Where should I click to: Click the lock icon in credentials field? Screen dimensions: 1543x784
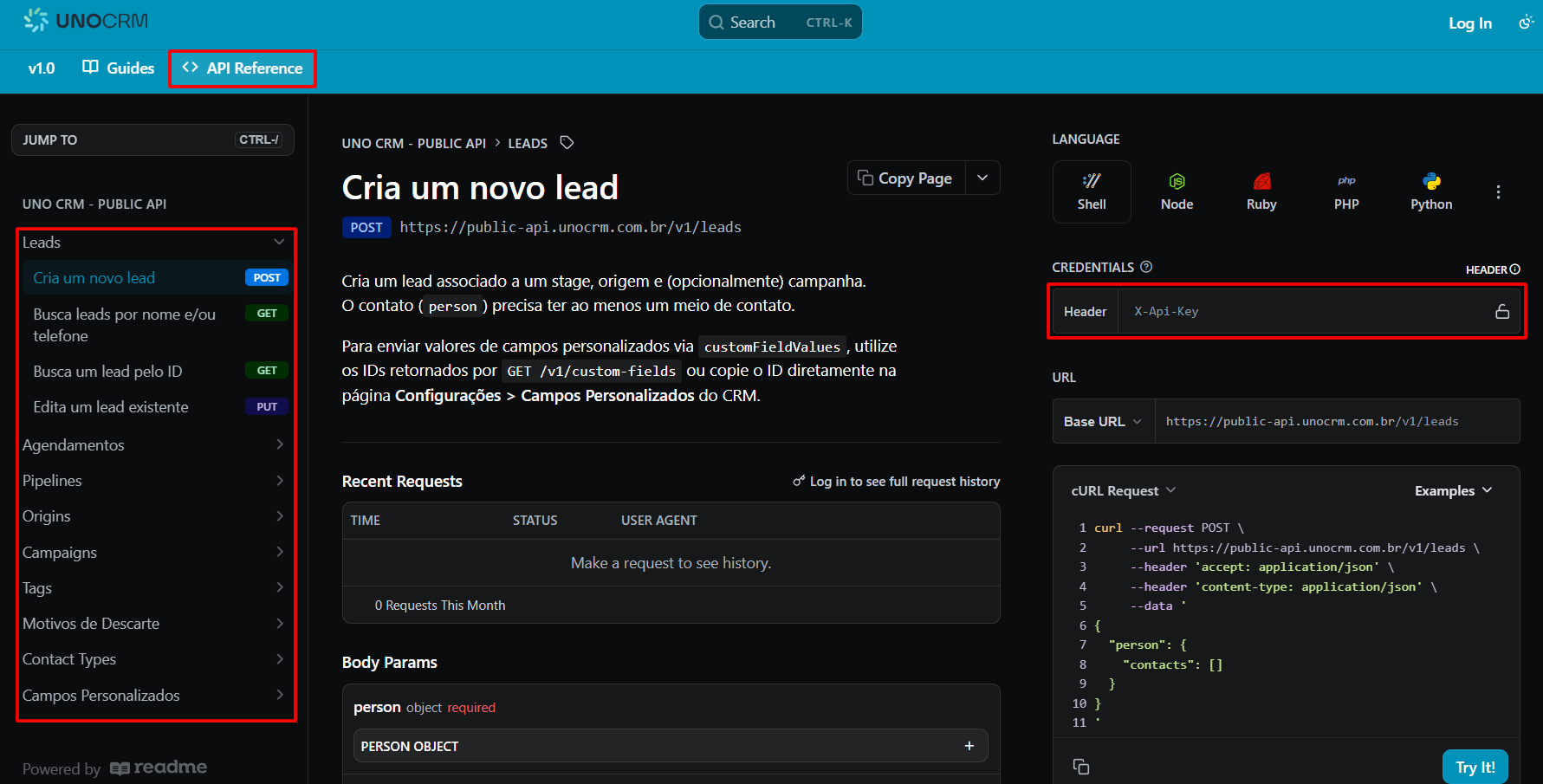pos(1502,312)
